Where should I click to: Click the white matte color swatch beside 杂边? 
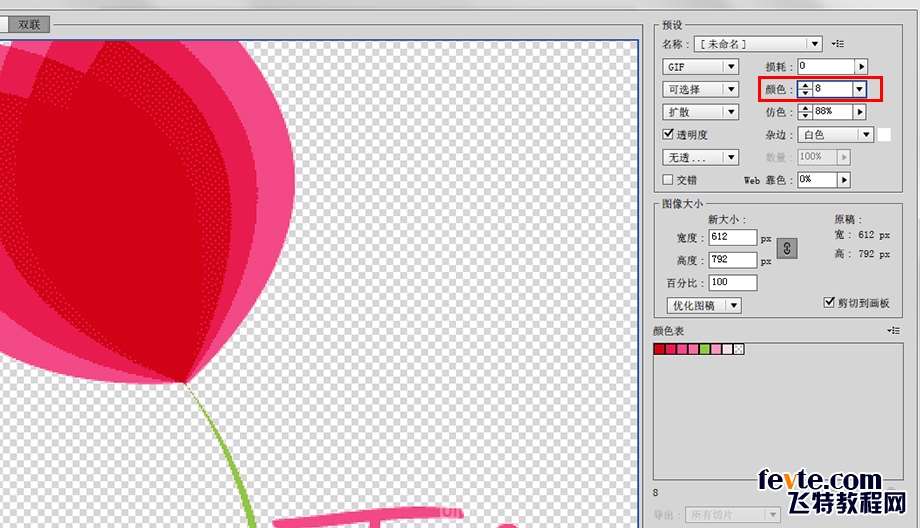[x=884, y=135]
